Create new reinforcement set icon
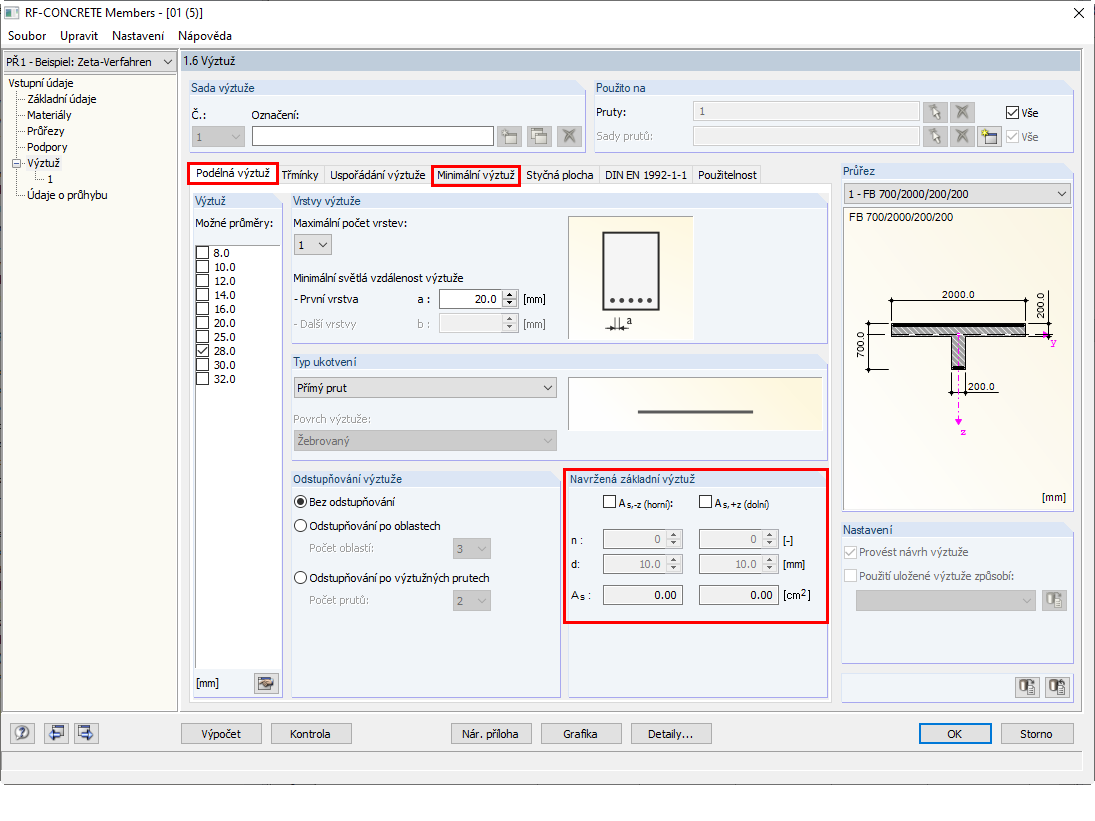Screen dimensions: 1095x821 click(x=510, y=136)
